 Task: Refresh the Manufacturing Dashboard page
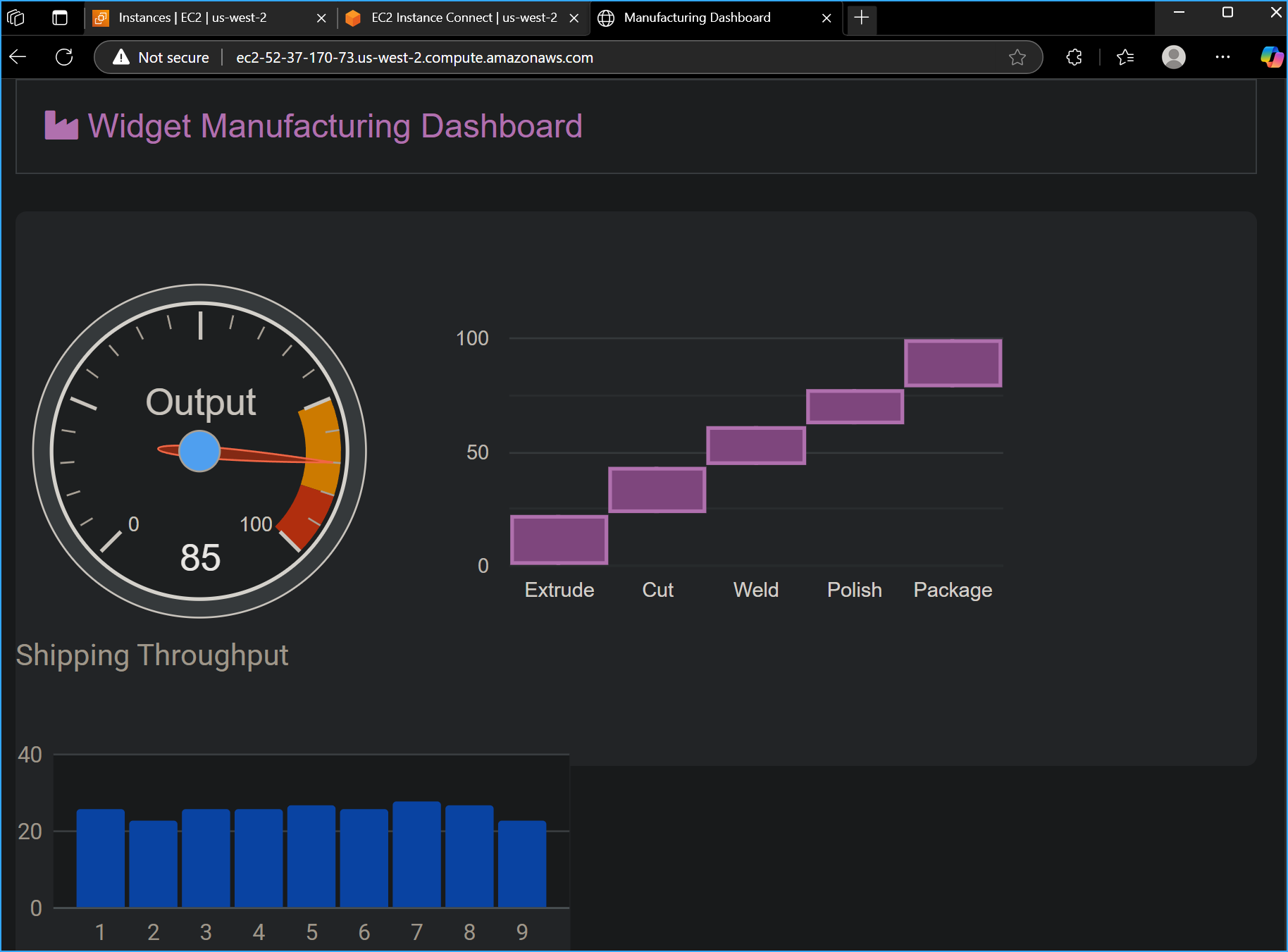[64, 57]
